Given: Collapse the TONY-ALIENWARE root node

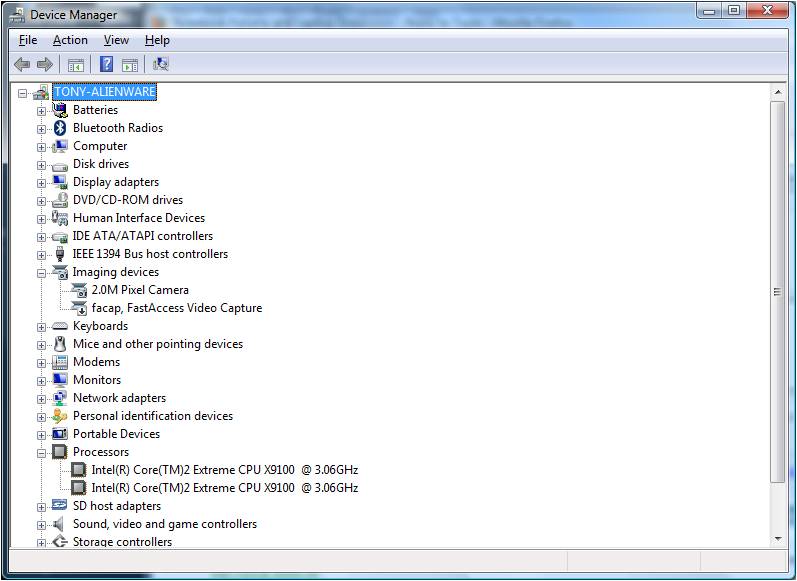Looking at the screenshot, I should pyautogui.click(x=22, y=94).
